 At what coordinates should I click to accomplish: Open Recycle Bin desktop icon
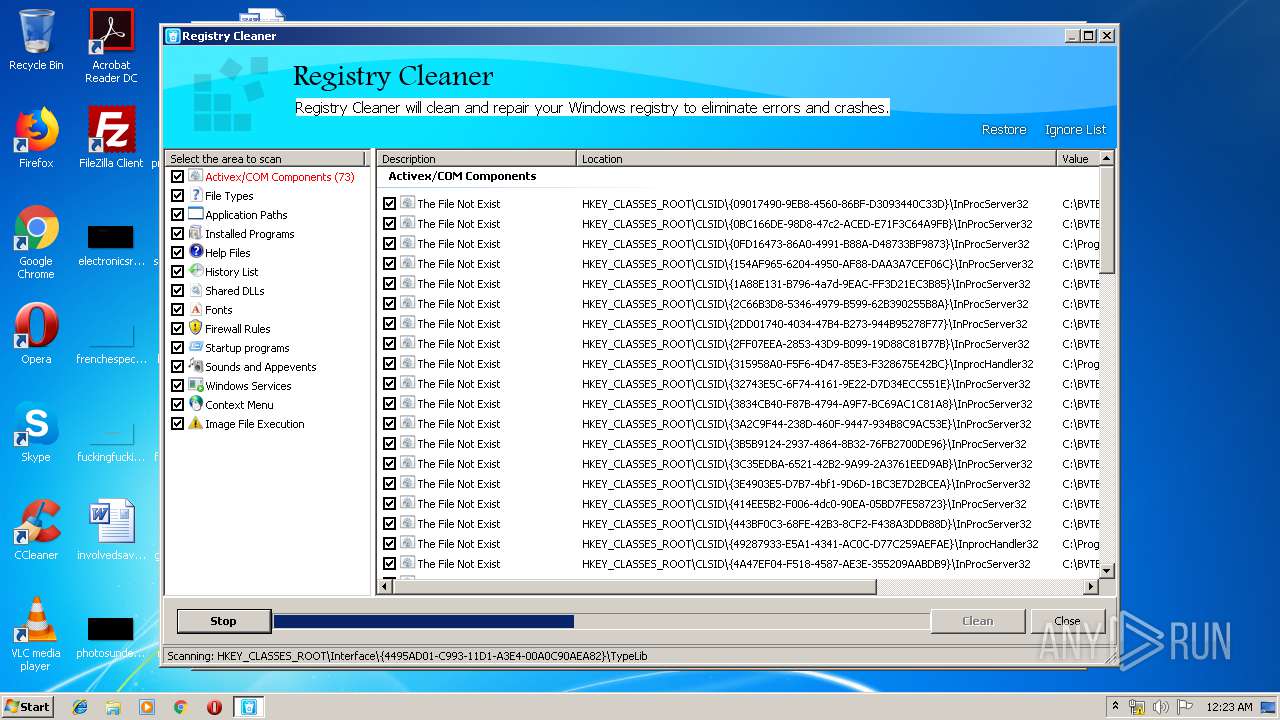[36, 40]
